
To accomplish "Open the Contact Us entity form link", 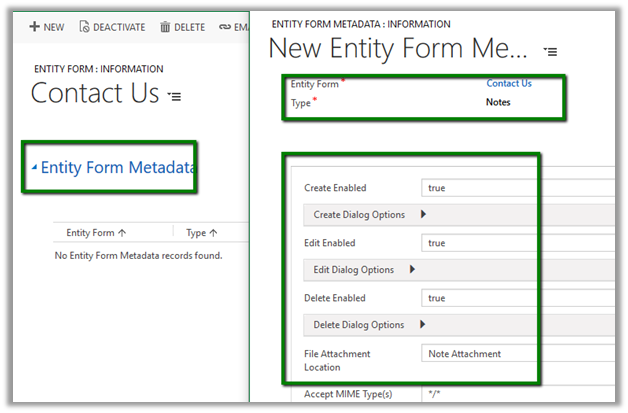I will (x=508, y=84).
